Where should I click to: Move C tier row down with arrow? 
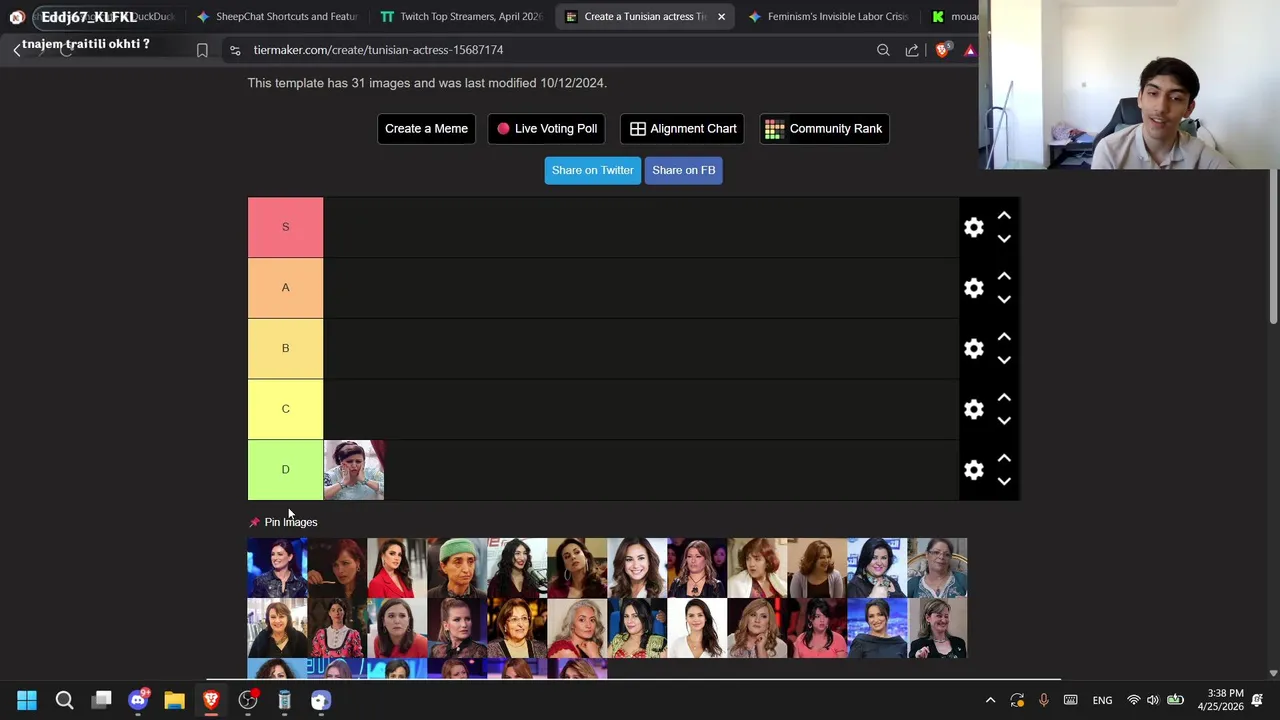tap(1004, 421)
